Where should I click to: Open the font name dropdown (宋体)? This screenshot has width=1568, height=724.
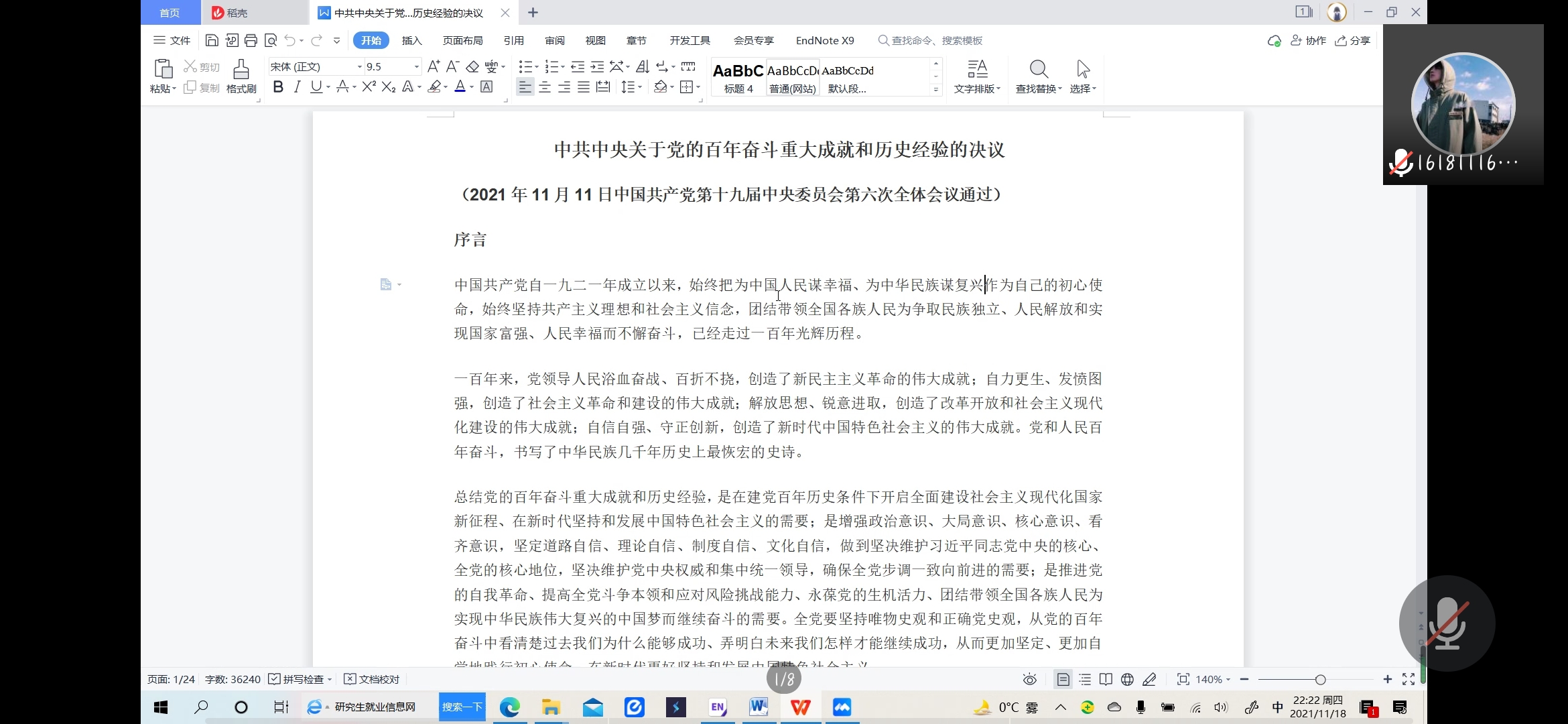coord(359,66)
